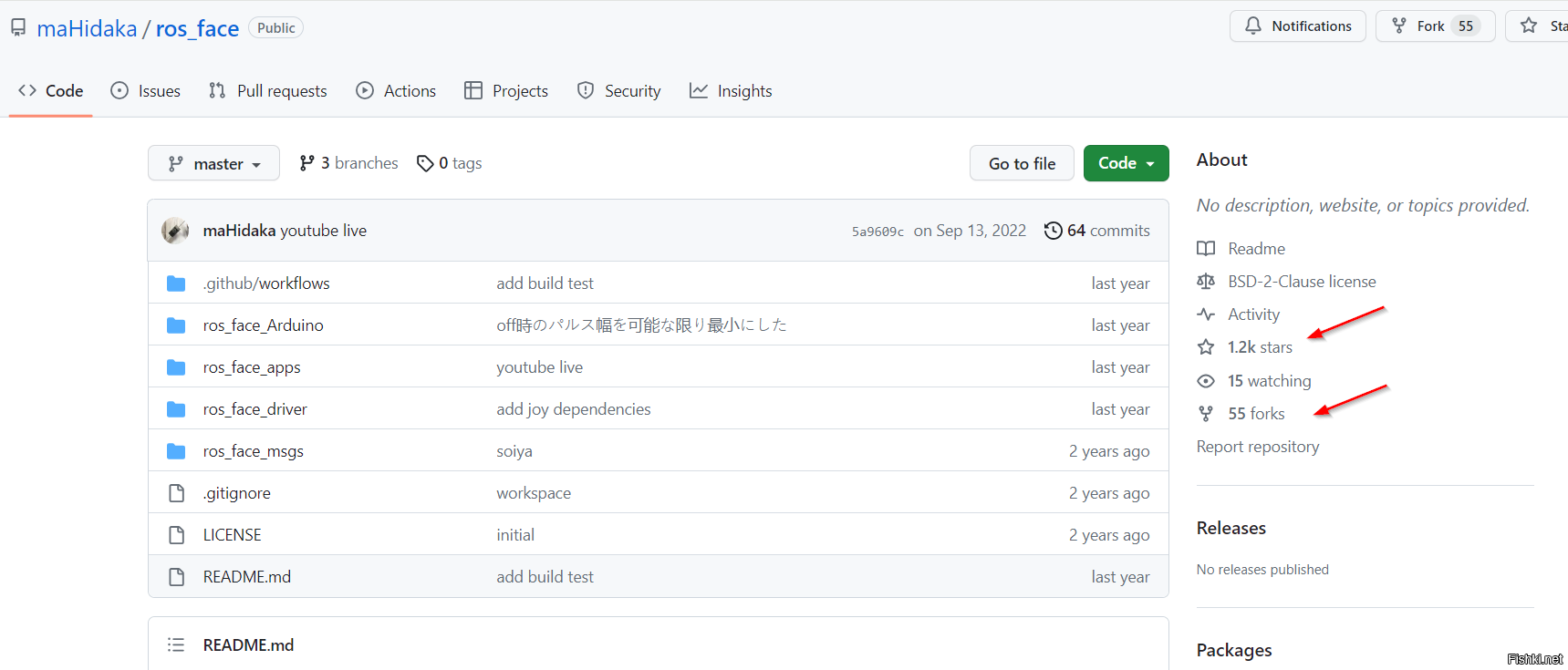1568x670 pixels.
Task: Open Notifications settings button
Action: point(1297,26)
